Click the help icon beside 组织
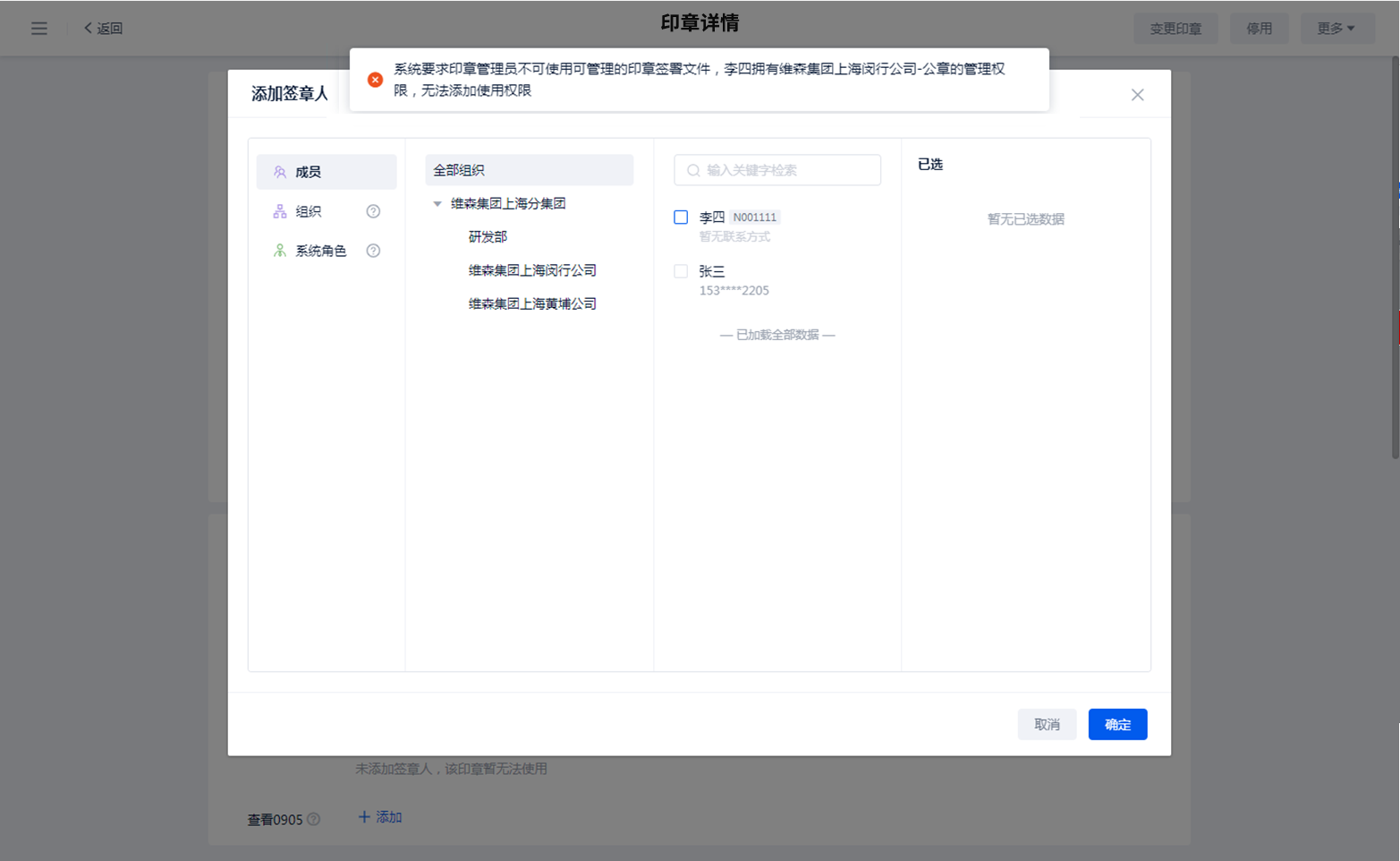Viewport: 1400px width, 861px height. (x=373, y=211)
